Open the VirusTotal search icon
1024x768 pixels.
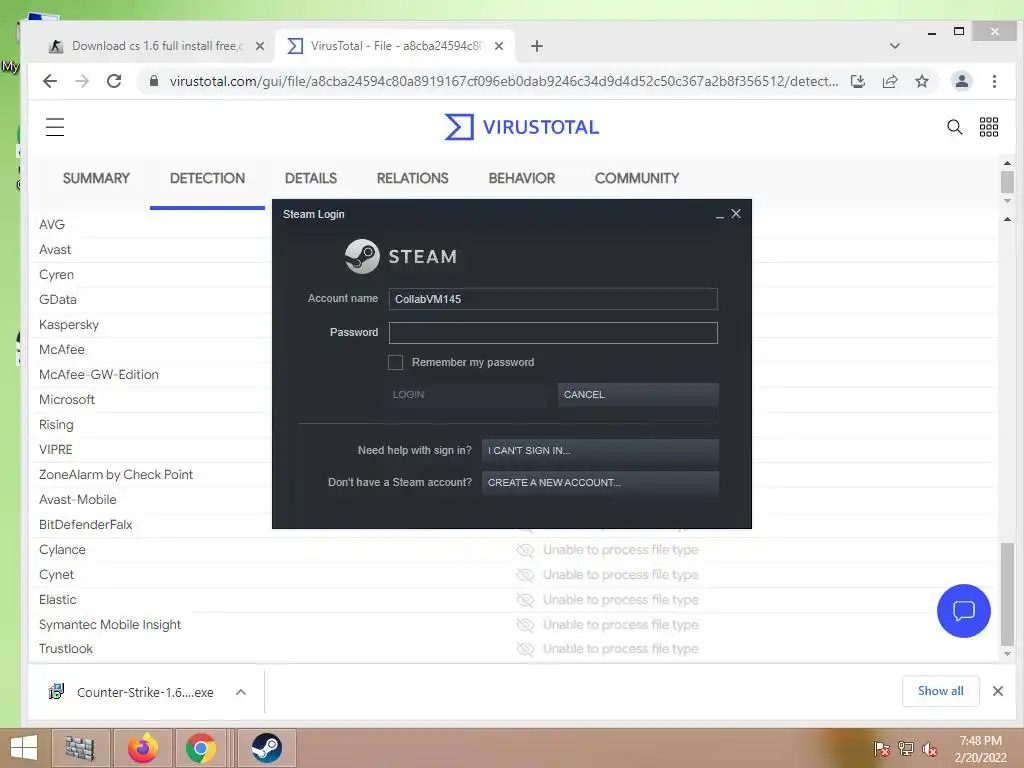coord(954,127)
